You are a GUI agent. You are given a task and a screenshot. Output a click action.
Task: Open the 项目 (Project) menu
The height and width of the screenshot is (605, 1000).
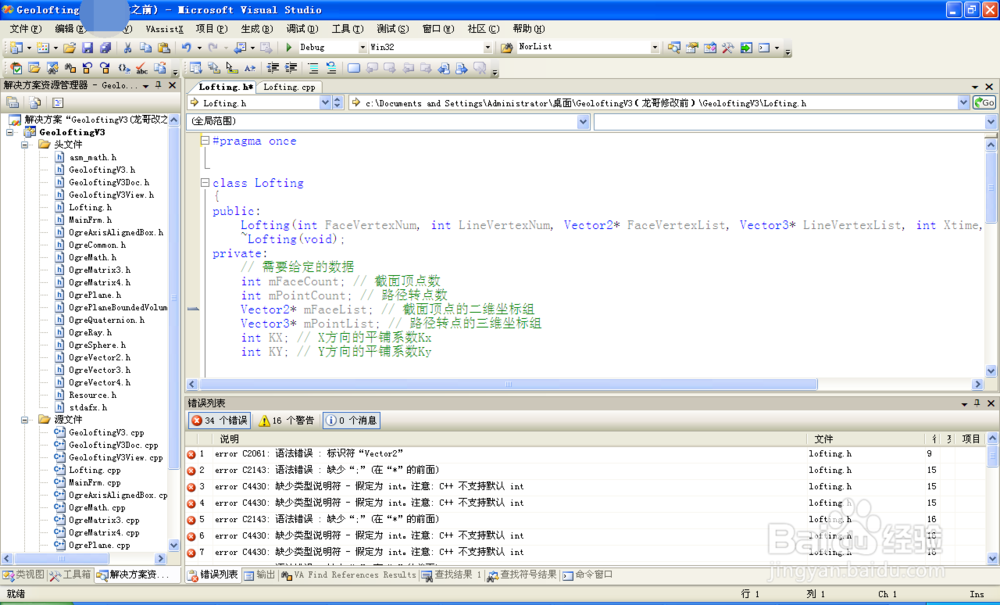(x=211, y=29)
